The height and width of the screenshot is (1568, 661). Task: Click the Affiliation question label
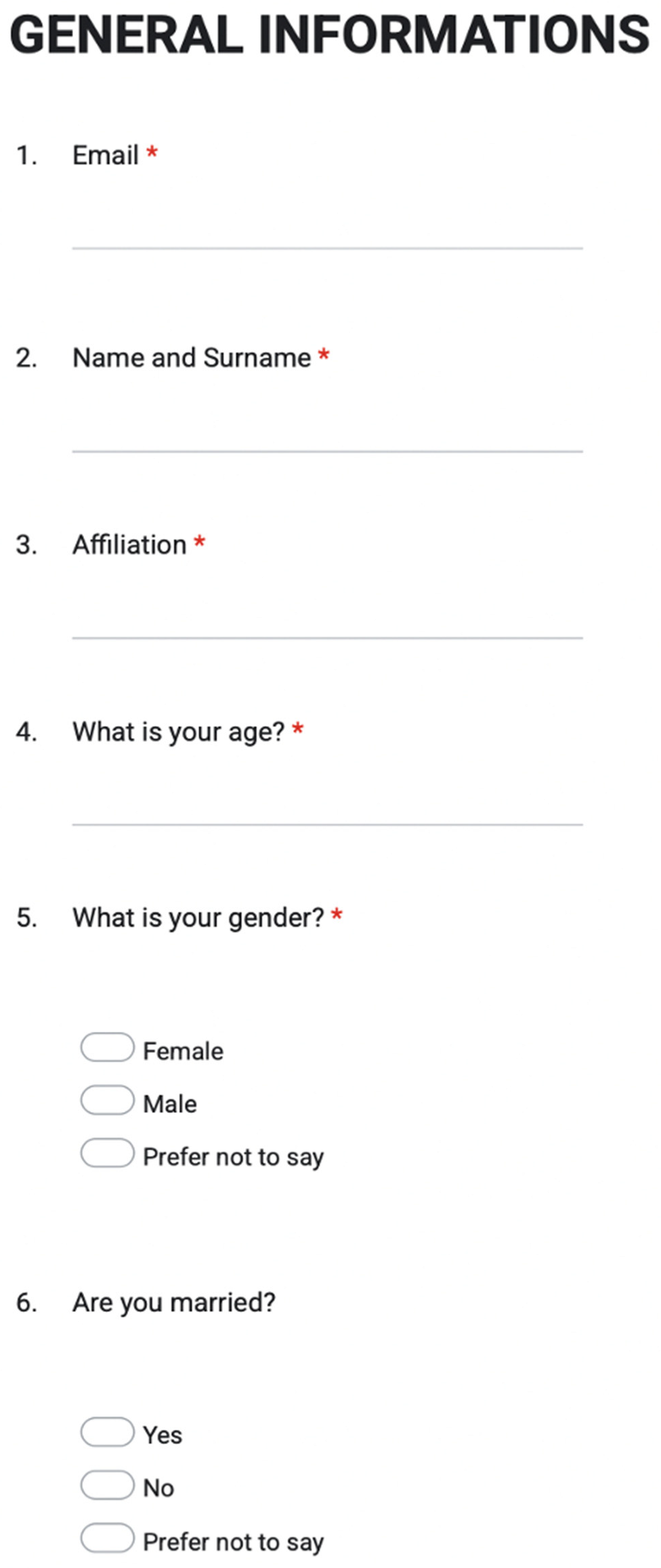click(x=129, y=544)
